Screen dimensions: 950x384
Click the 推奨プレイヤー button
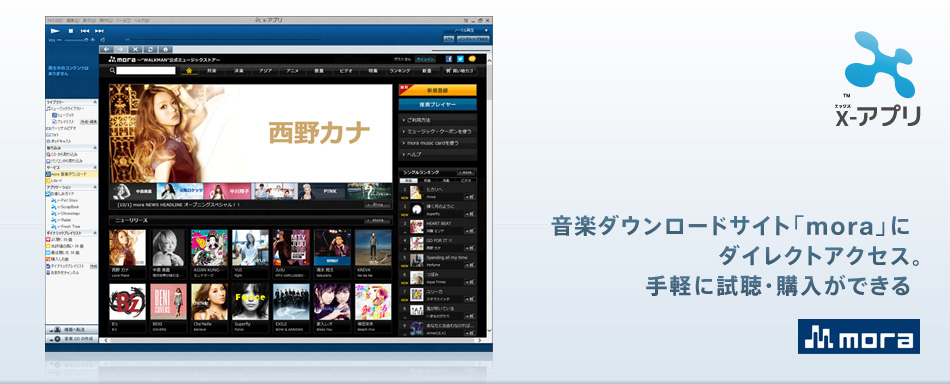(438, 104)
